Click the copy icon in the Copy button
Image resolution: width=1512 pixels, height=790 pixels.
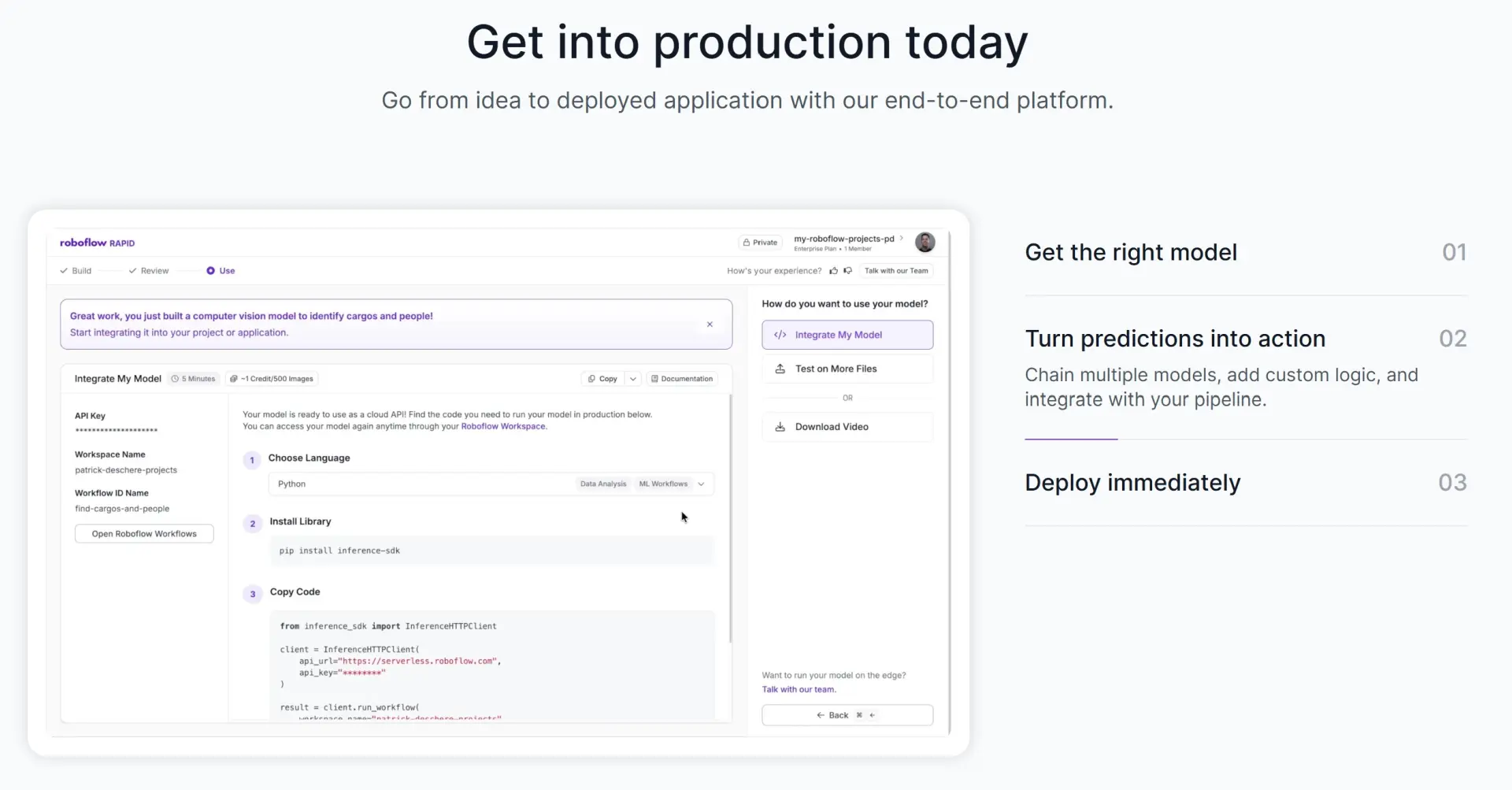pos(591,379)
